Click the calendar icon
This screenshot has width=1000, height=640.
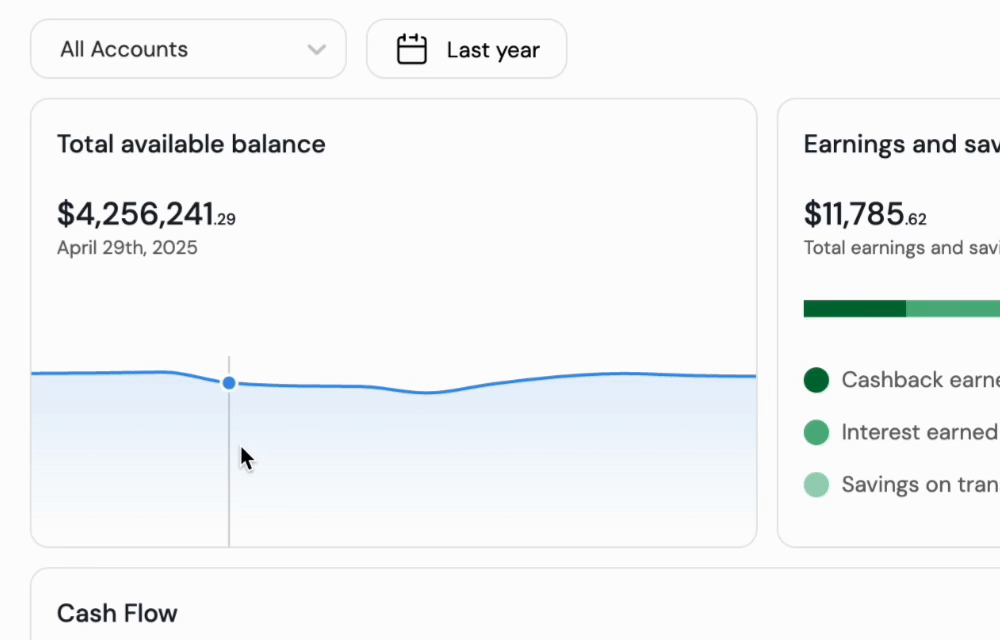point(412,49)
